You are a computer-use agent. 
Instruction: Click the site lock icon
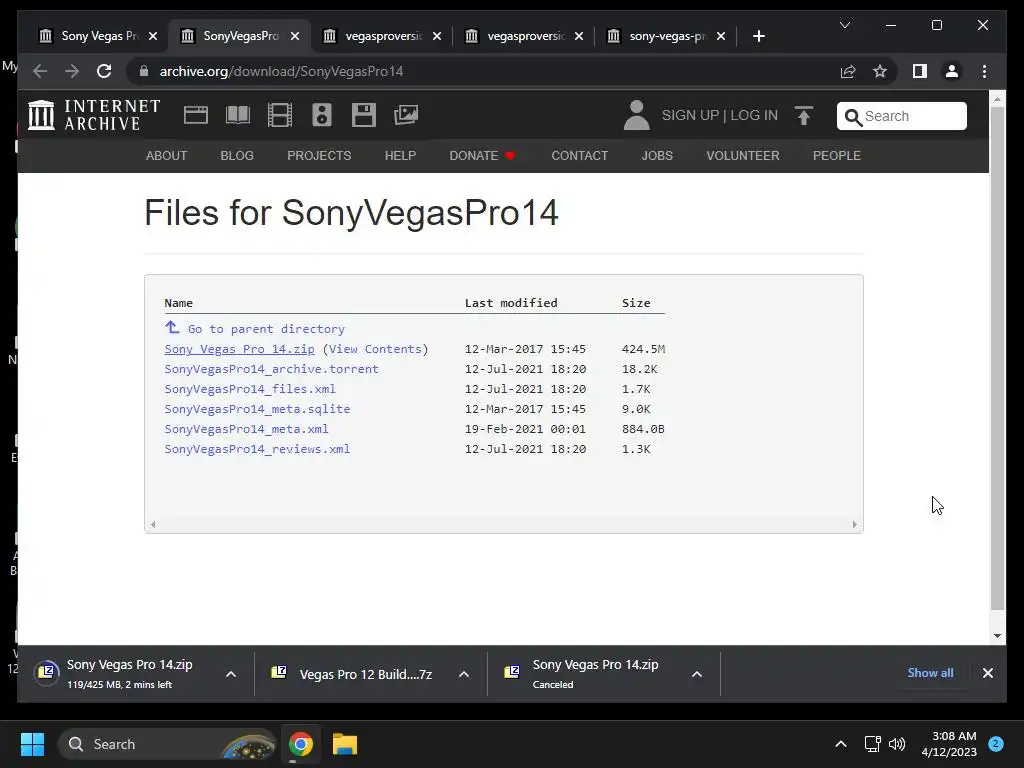click(144, 71)
